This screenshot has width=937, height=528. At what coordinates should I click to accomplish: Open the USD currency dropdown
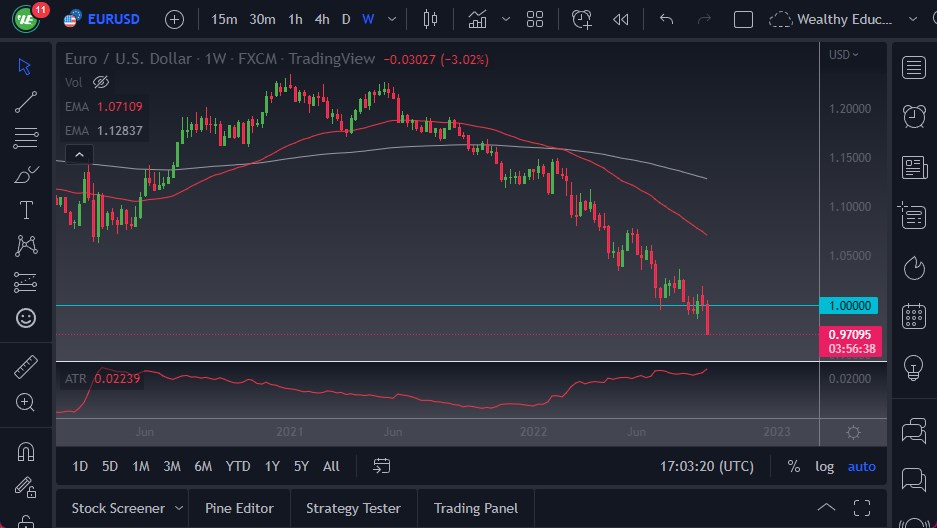pos(844,55)
